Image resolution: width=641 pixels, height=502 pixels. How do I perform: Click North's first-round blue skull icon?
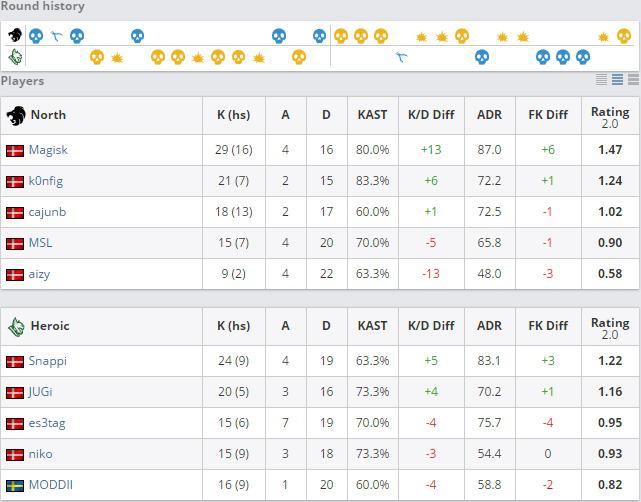point(36,36)
